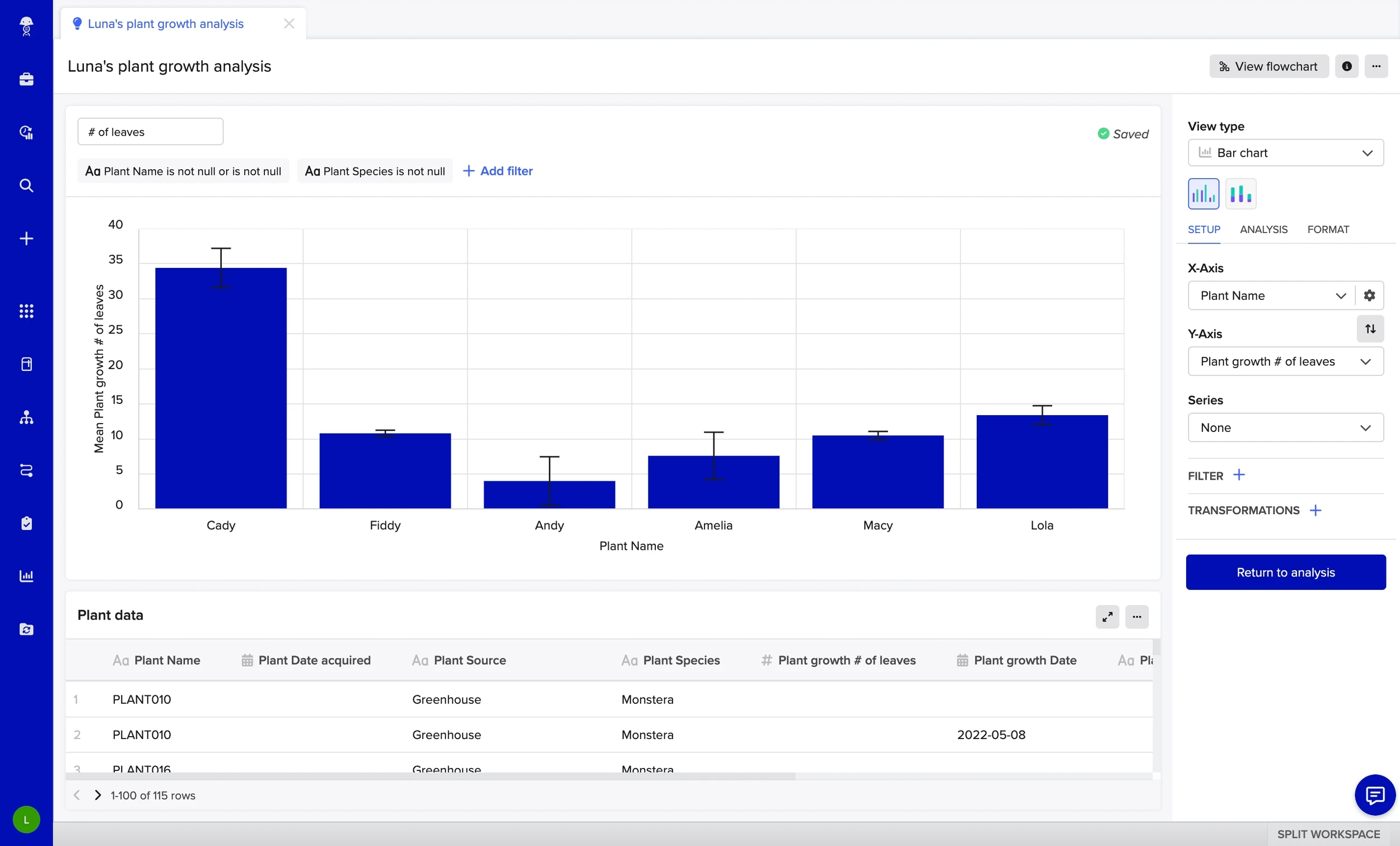This screenshot has width=1400, height=846.
Task: Open the chat support bubble icon
Action: click(x=1374, y=794)
